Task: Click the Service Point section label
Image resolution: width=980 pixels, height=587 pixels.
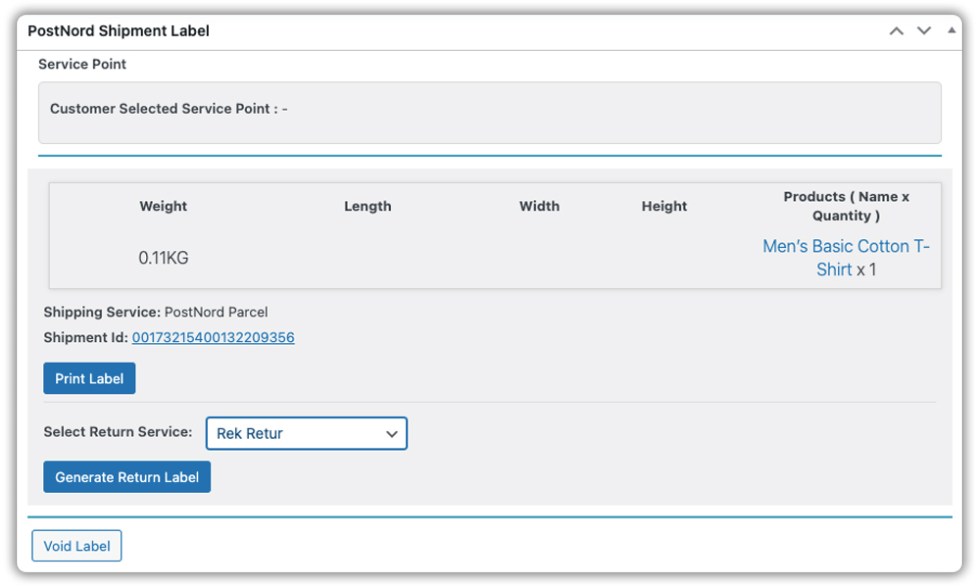Action: tap(82, 64)
